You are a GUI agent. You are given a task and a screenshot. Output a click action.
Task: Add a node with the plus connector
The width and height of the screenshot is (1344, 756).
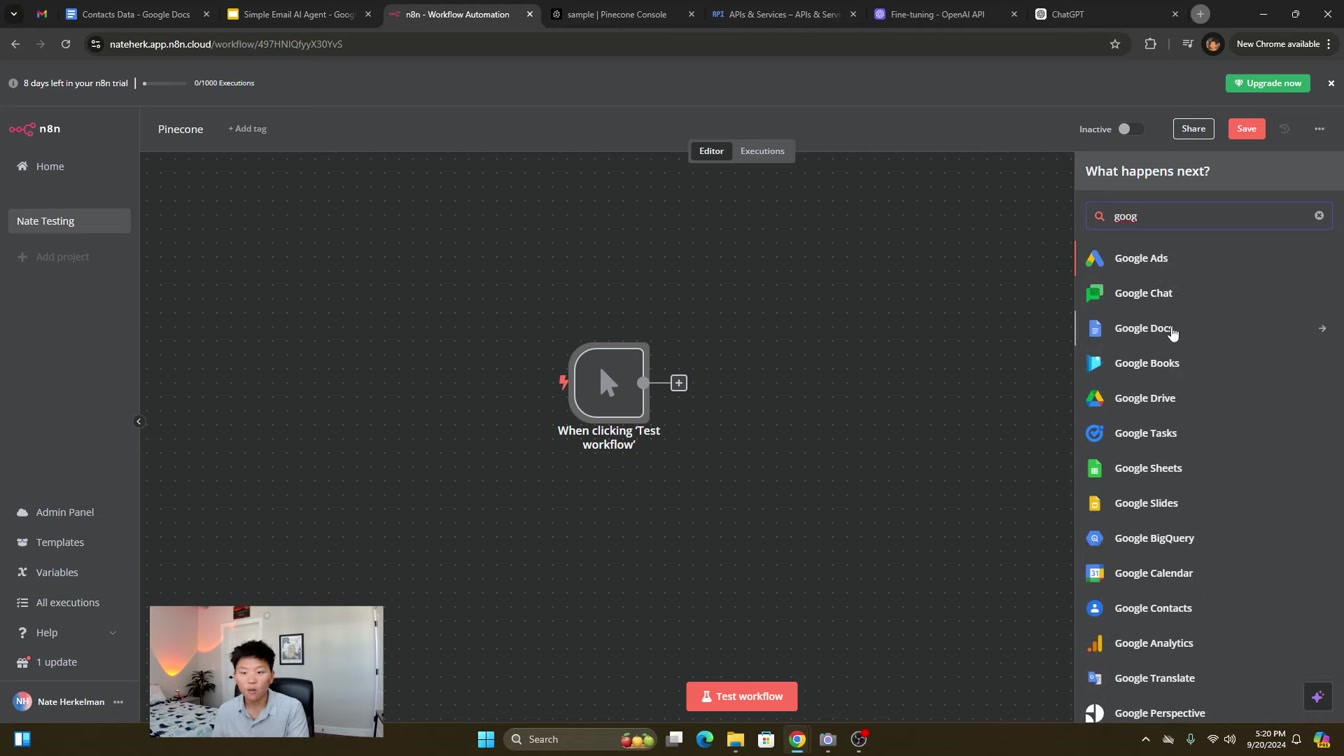pos(679,383)
